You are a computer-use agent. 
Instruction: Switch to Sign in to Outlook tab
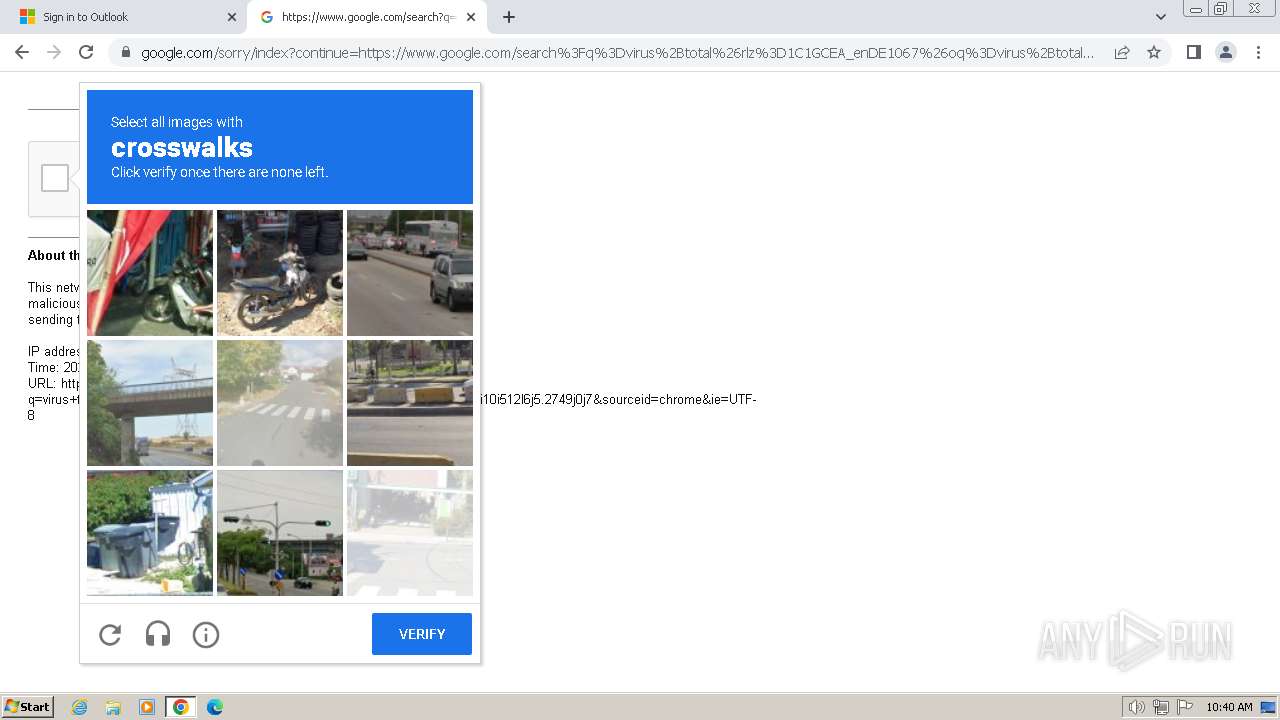tap(125, 17)
